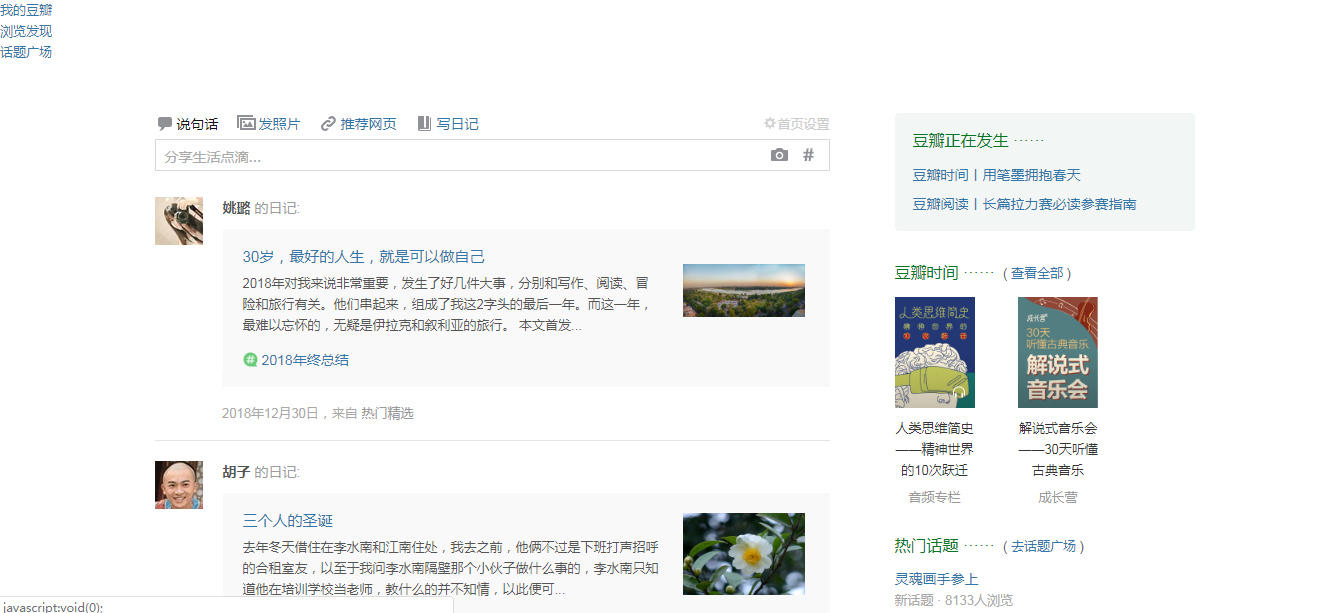The image size is (1325, 613).
Task: Click the notebook icon beside 写日记
Action: pyautogui.click(x=424, y=124)
